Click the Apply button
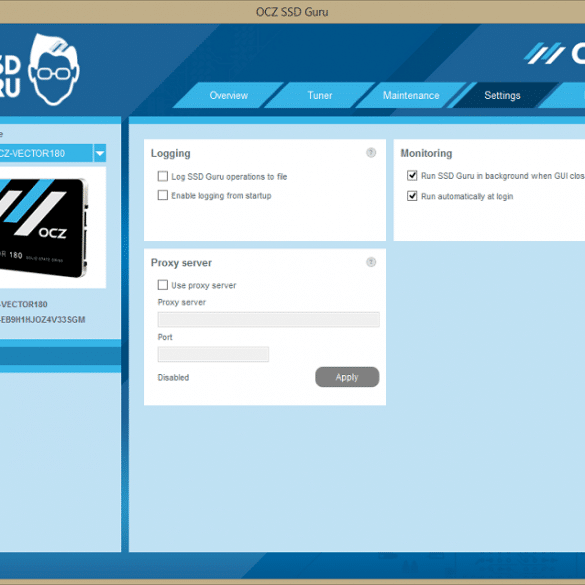This screenshot has width=585, height=585. tap(347, 377)
